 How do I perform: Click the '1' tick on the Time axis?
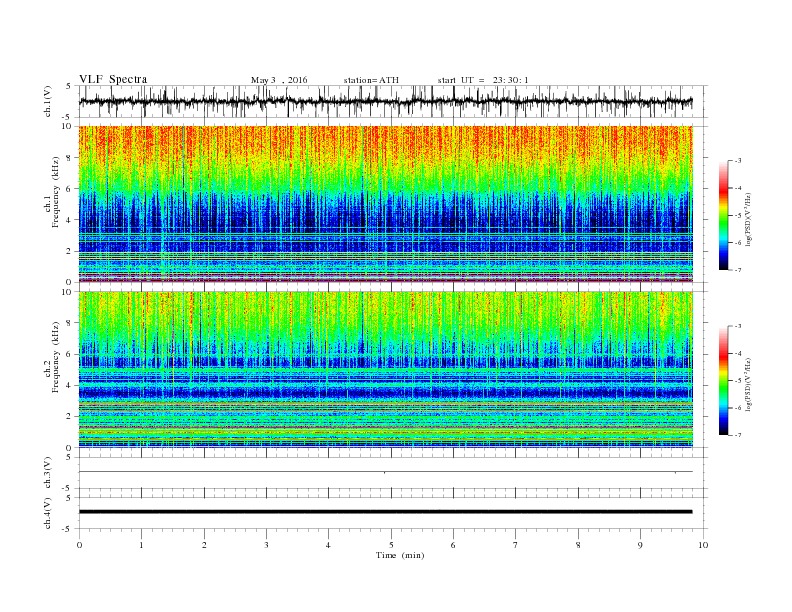click(141, 545)
